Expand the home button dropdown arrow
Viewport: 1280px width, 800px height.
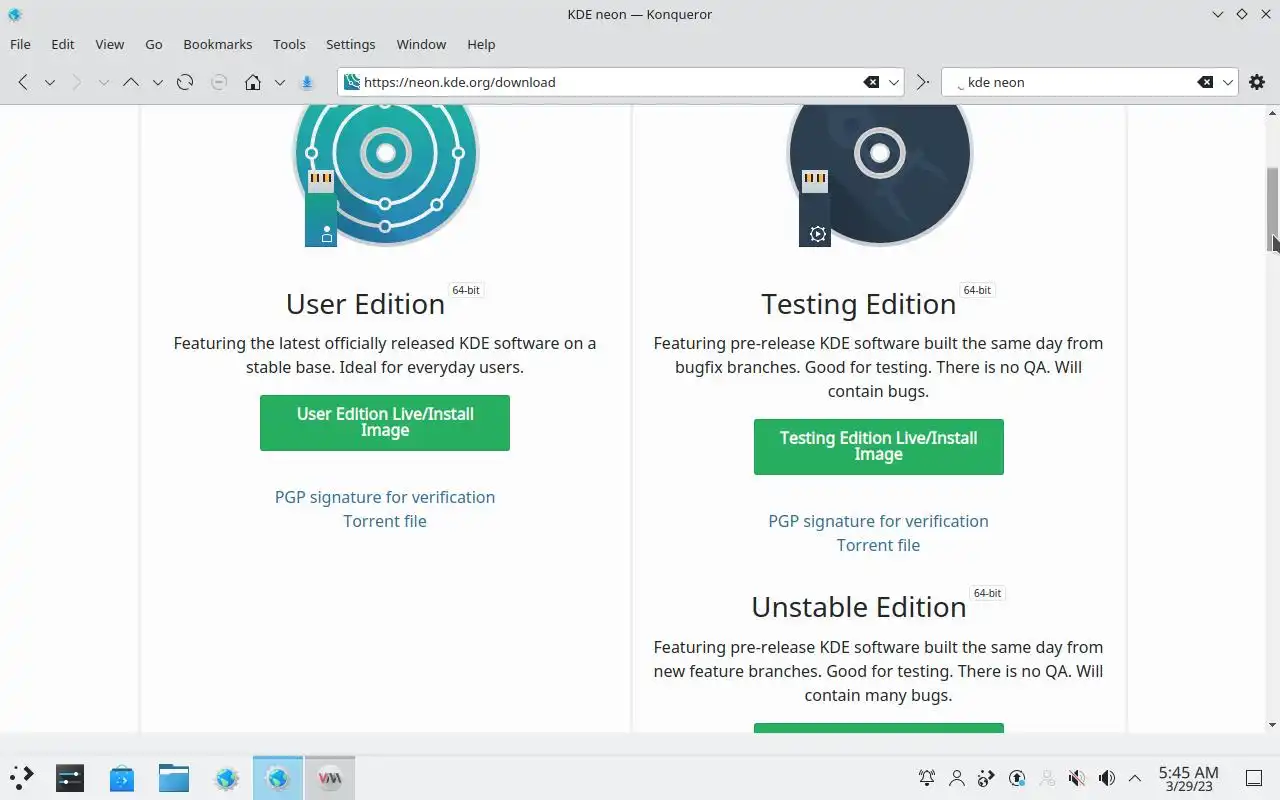tap(280, 82)
